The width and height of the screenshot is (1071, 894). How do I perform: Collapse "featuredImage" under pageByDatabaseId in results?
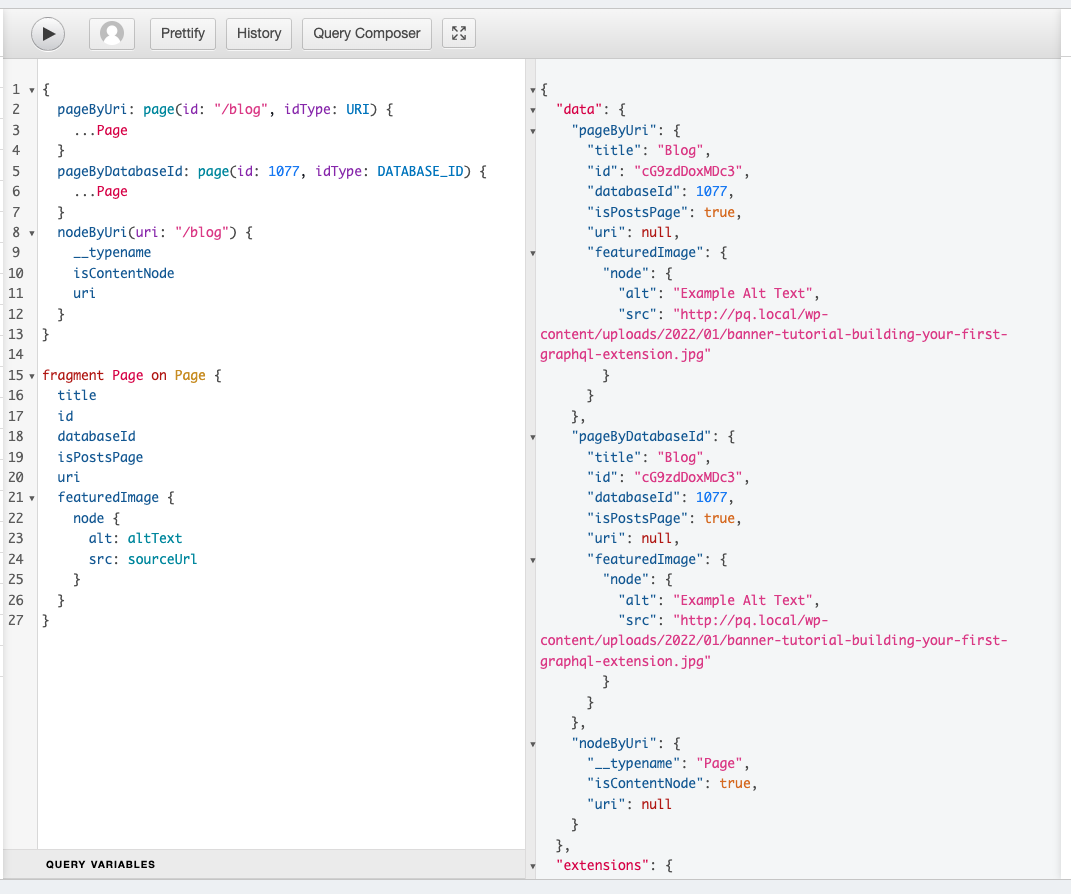click(x=533, y=560)
